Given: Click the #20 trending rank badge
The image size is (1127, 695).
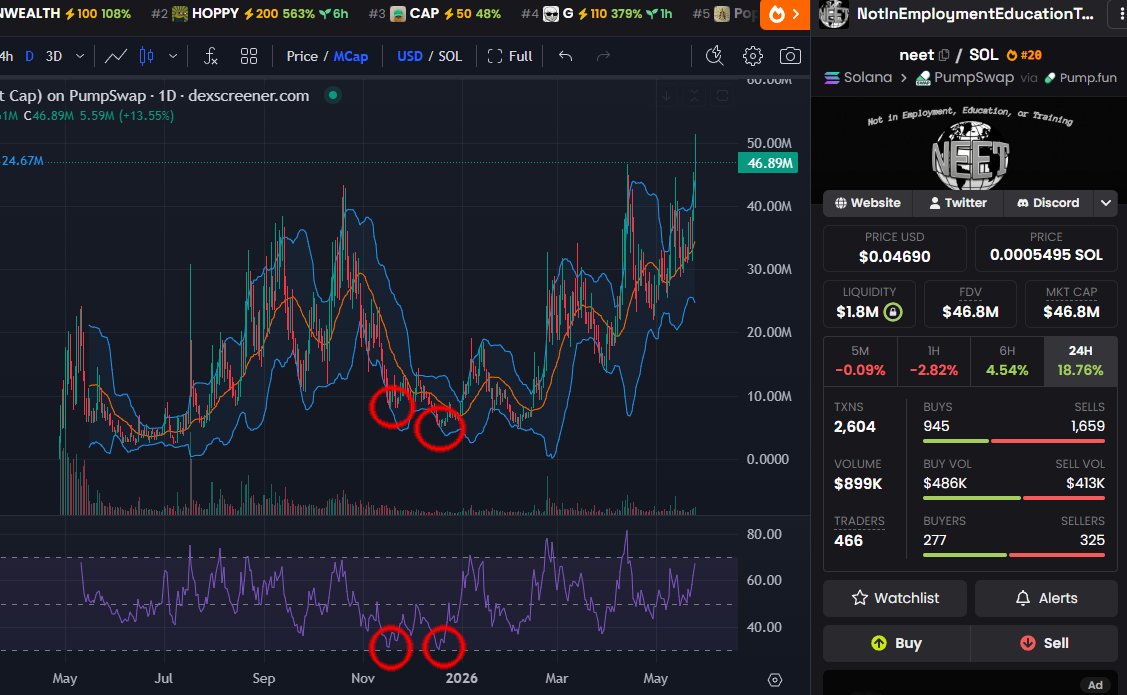Looking at the screenshot, I should click(1024, 55).
